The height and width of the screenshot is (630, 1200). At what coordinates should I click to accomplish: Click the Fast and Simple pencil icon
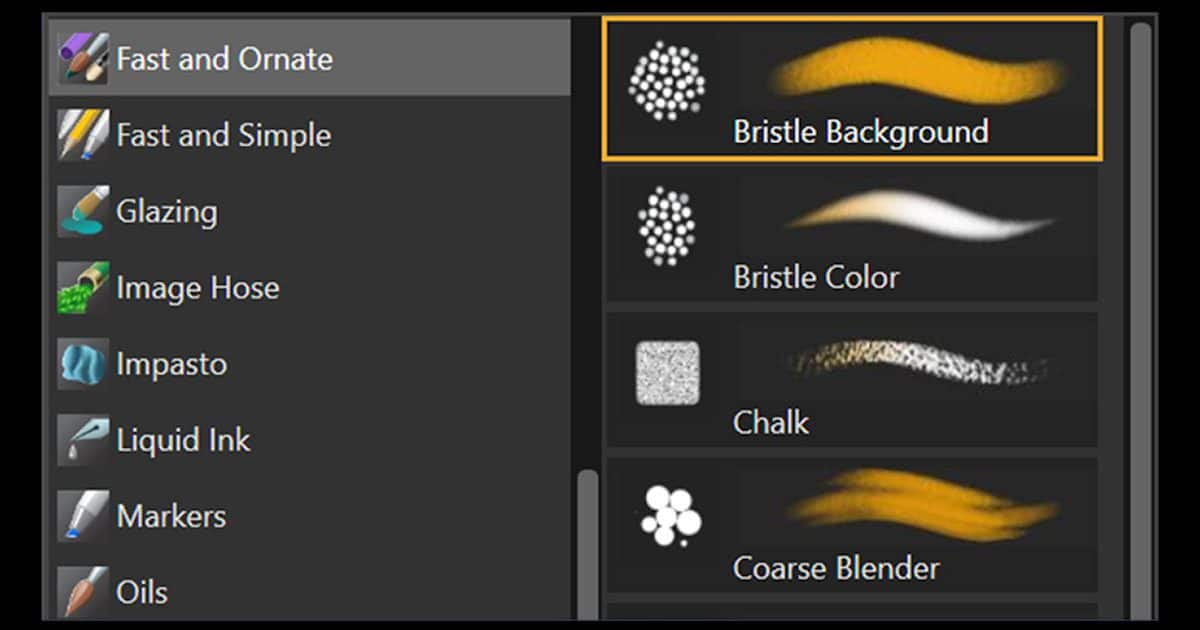(x=85, y=135)
